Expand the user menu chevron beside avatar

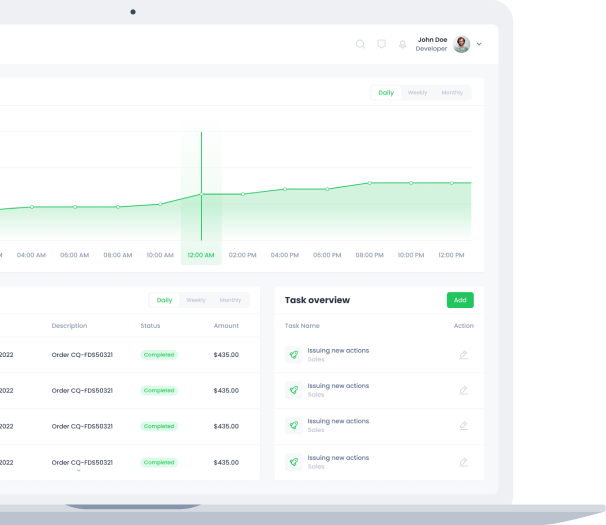[479, 44]
